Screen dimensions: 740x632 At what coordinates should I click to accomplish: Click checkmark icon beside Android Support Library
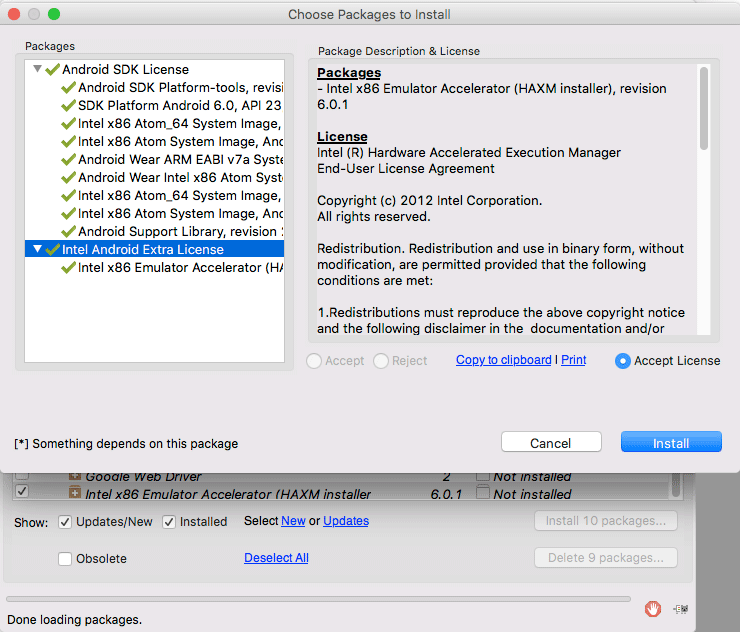[x=68, y=231]
